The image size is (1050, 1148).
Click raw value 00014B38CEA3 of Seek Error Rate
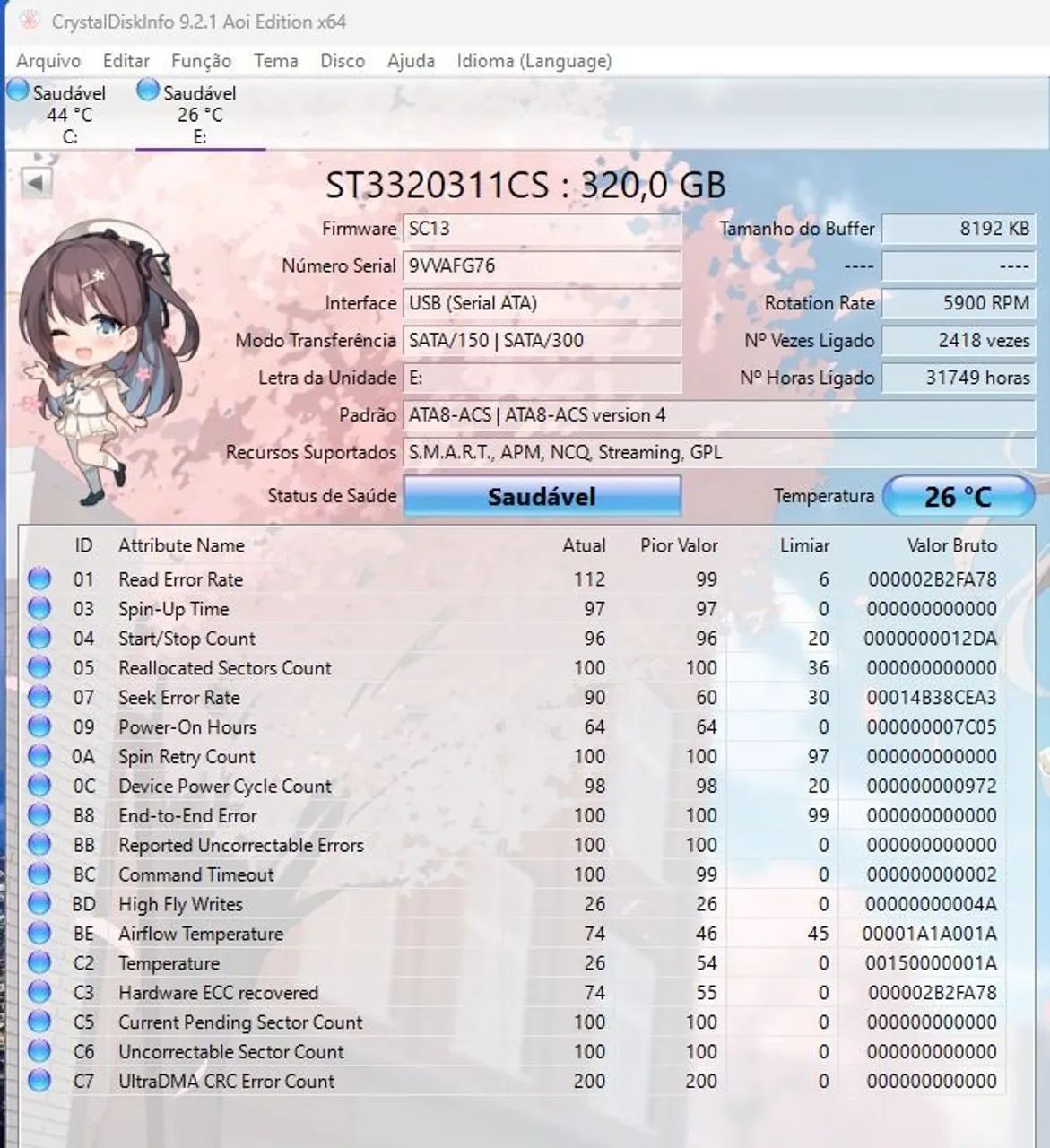click(932, 698)
